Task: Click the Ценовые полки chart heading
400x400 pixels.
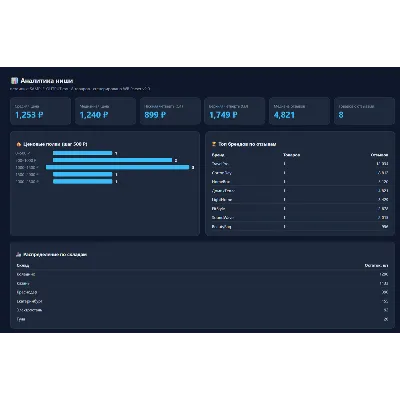Action: (x=55, y=144)
